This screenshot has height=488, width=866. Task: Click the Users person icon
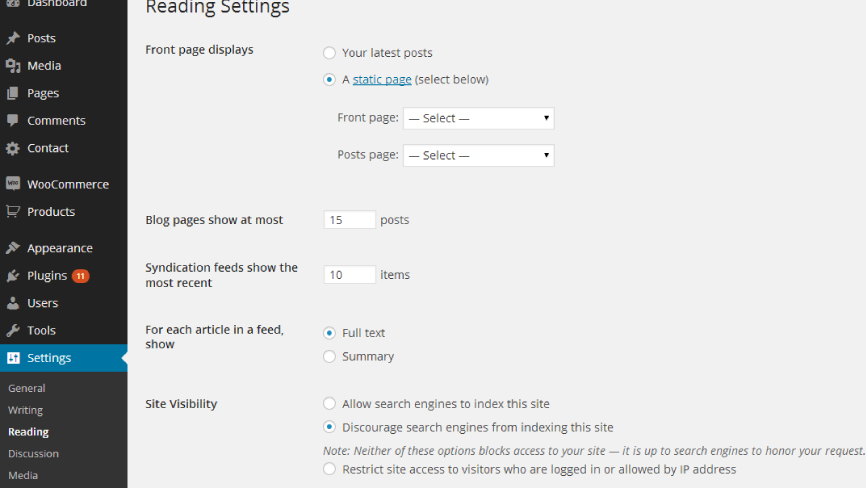tap(13, 303)
